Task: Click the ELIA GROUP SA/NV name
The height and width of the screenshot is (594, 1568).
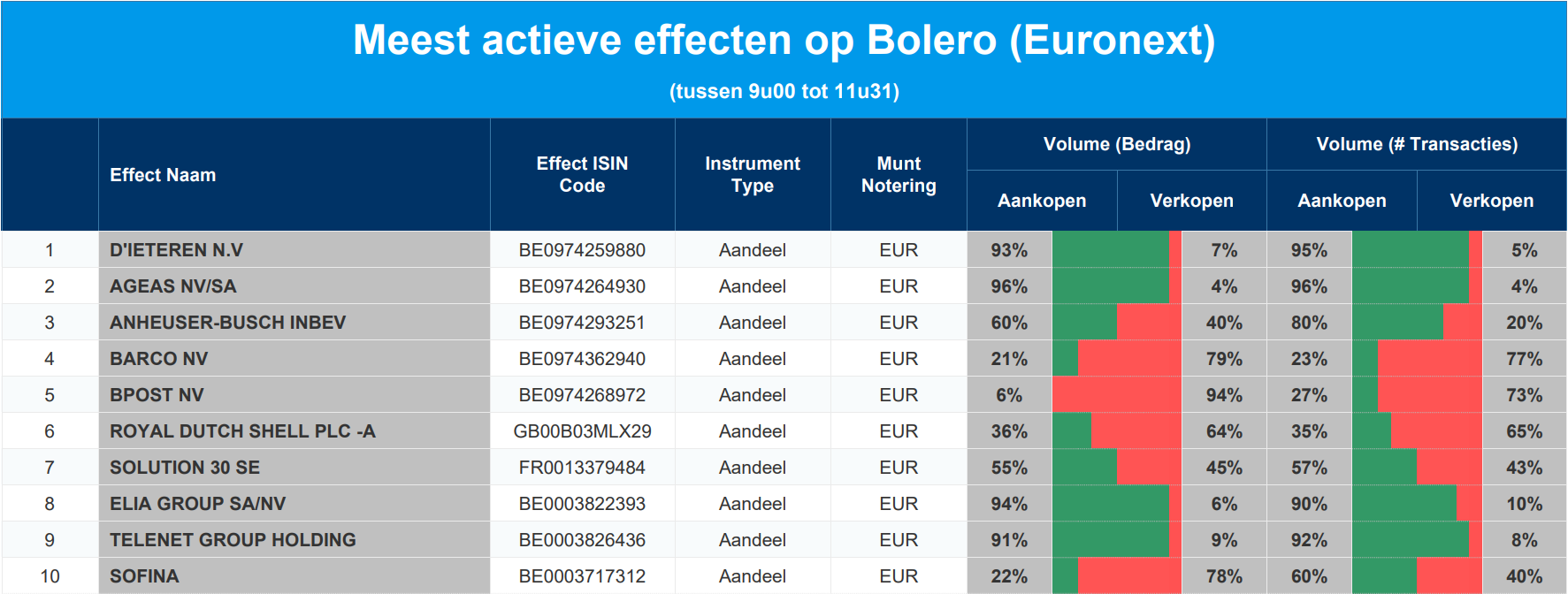Action: click(x=198, y=504)
